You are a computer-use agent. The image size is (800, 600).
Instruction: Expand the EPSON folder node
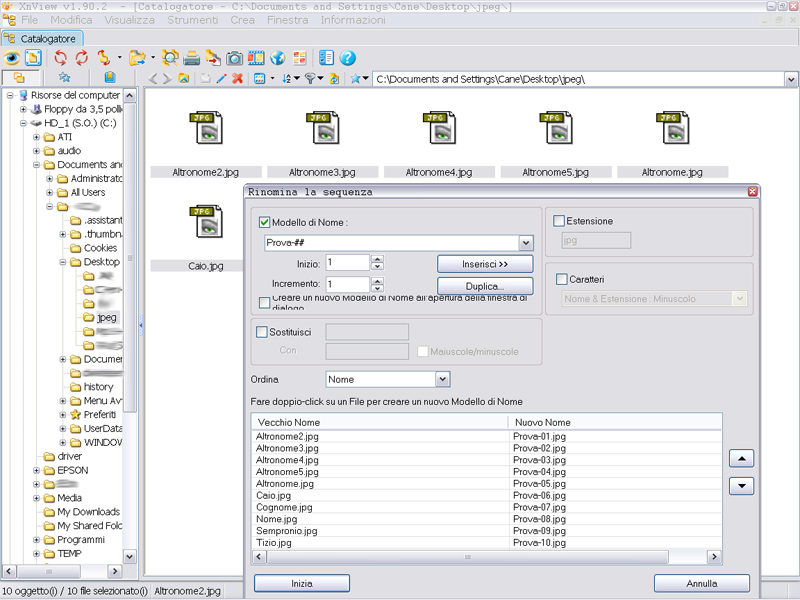click(x=36, y=470)
